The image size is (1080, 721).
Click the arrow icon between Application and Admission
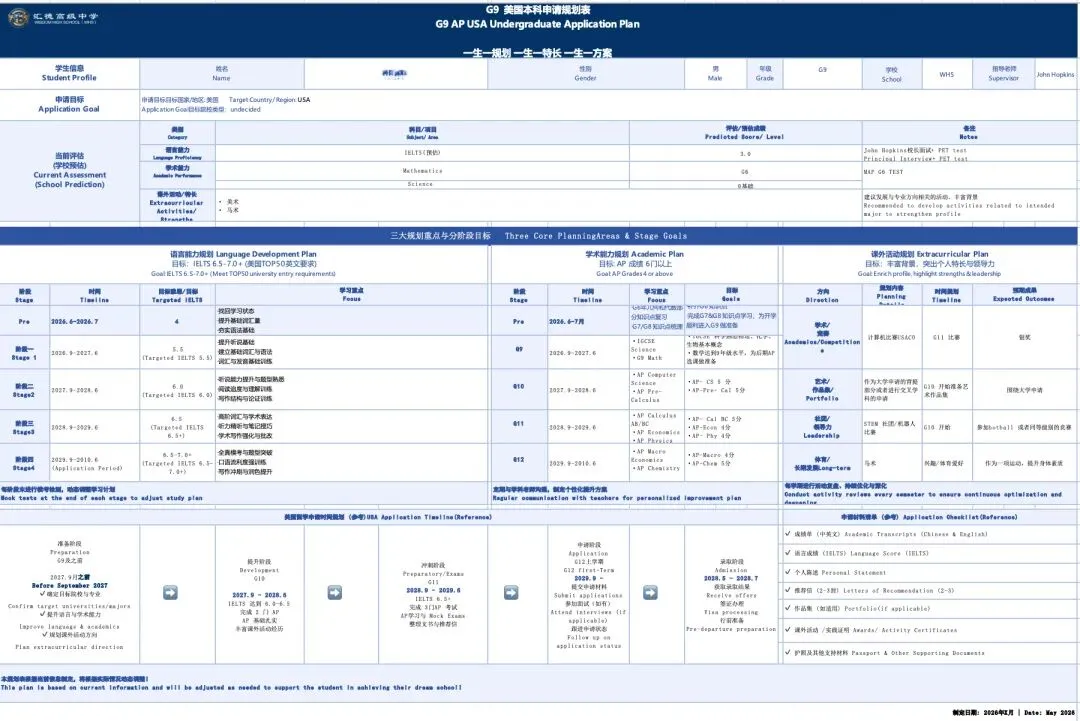(650, 593)
